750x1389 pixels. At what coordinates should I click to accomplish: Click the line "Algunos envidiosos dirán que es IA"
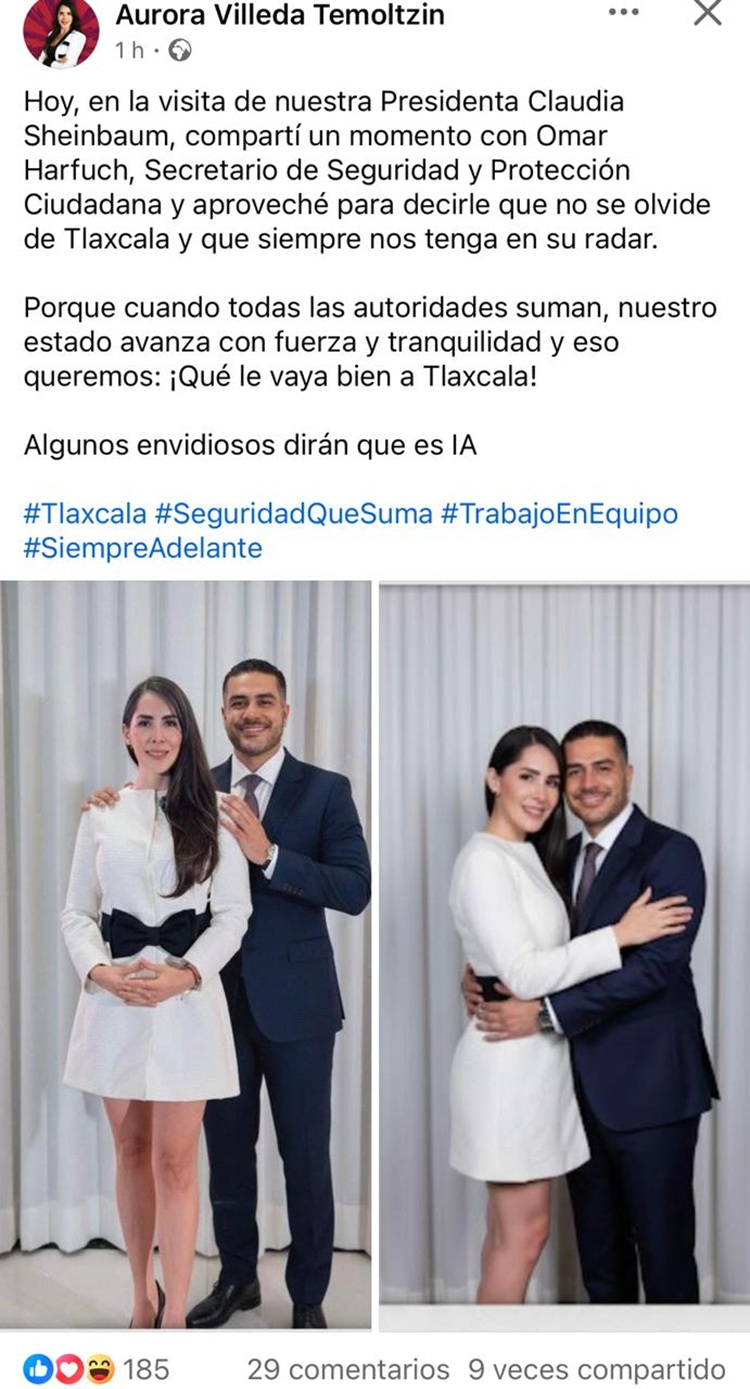coord(250,445)
